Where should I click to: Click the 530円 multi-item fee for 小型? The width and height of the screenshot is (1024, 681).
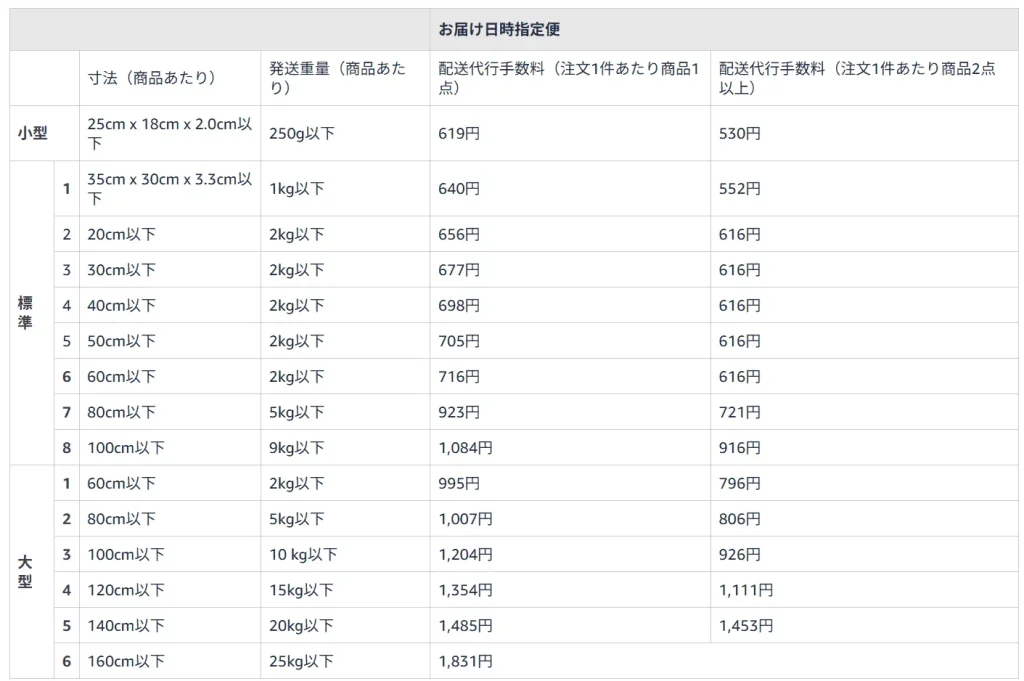coord(737,132)
